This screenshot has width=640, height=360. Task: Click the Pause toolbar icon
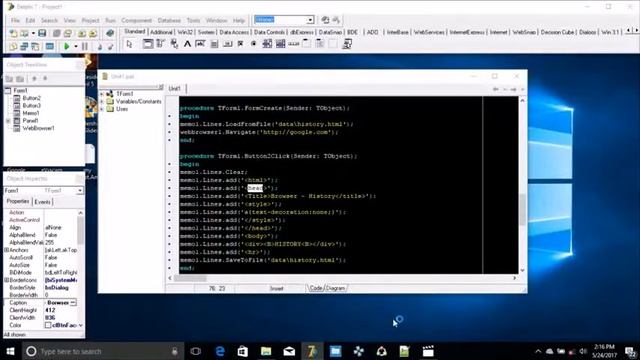pyautogui.click(x=85, y=47)
